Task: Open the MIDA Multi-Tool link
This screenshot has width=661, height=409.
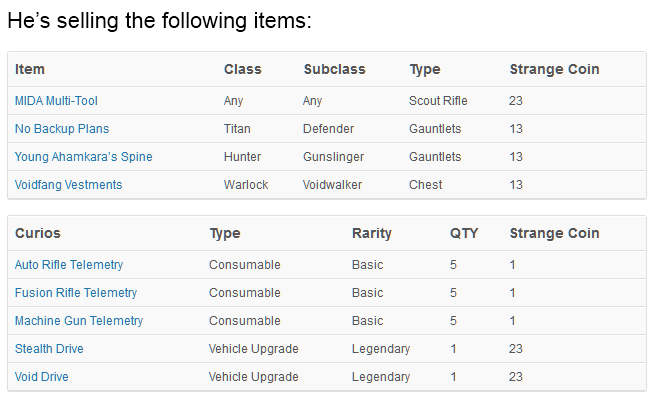Action: point(56,101)
